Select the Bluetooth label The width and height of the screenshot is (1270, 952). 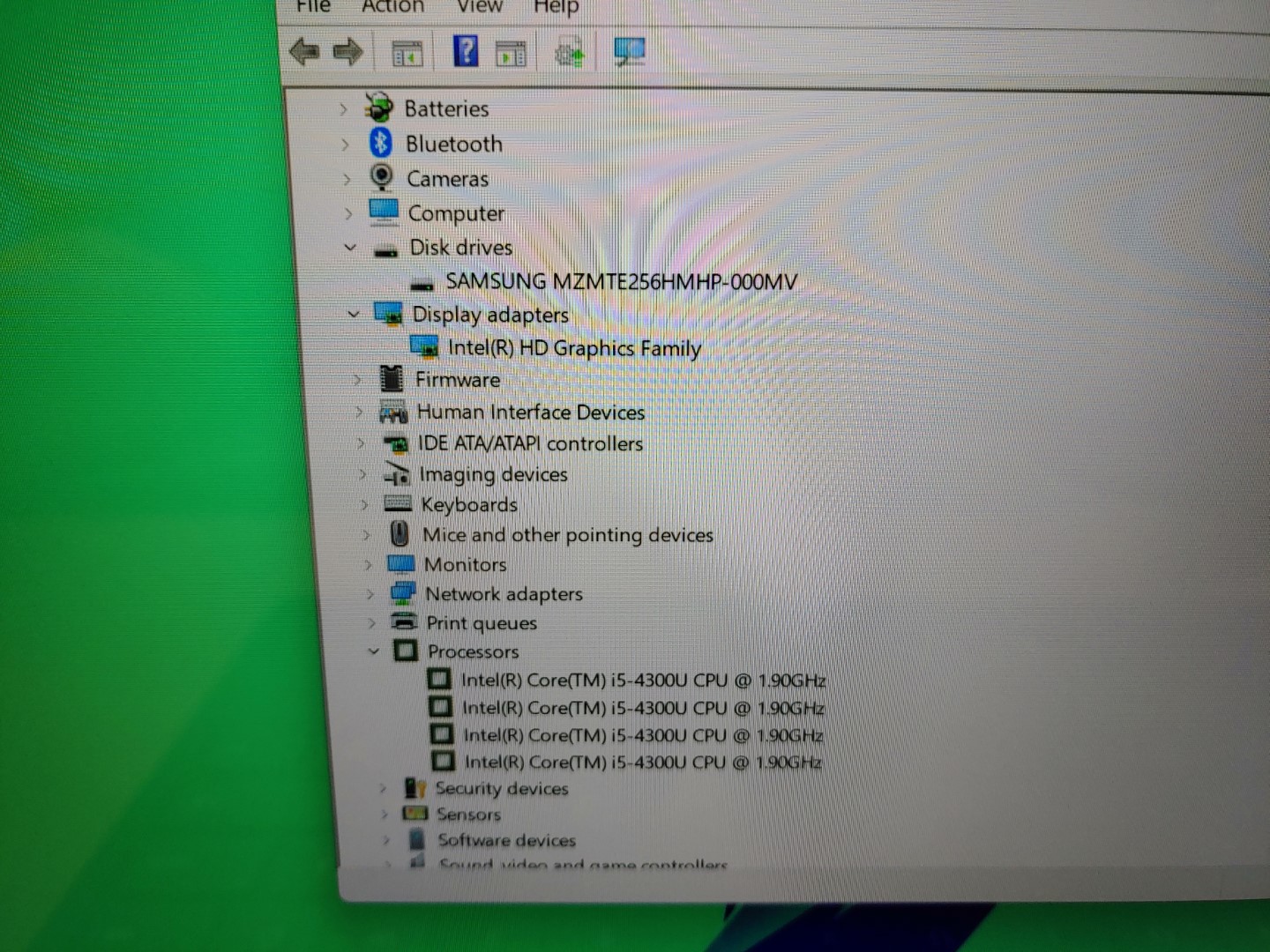pos(453,144)
